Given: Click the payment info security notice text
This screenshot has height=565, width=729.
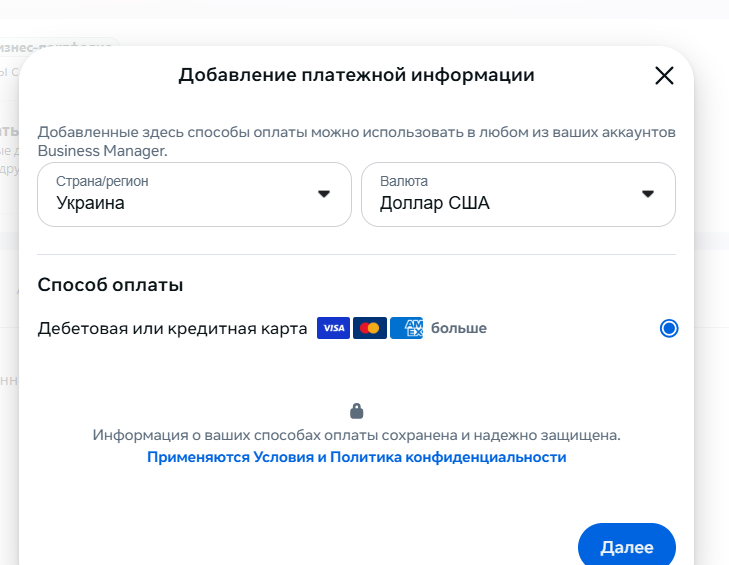Looking at the screenshot, I should click(357, 435).
